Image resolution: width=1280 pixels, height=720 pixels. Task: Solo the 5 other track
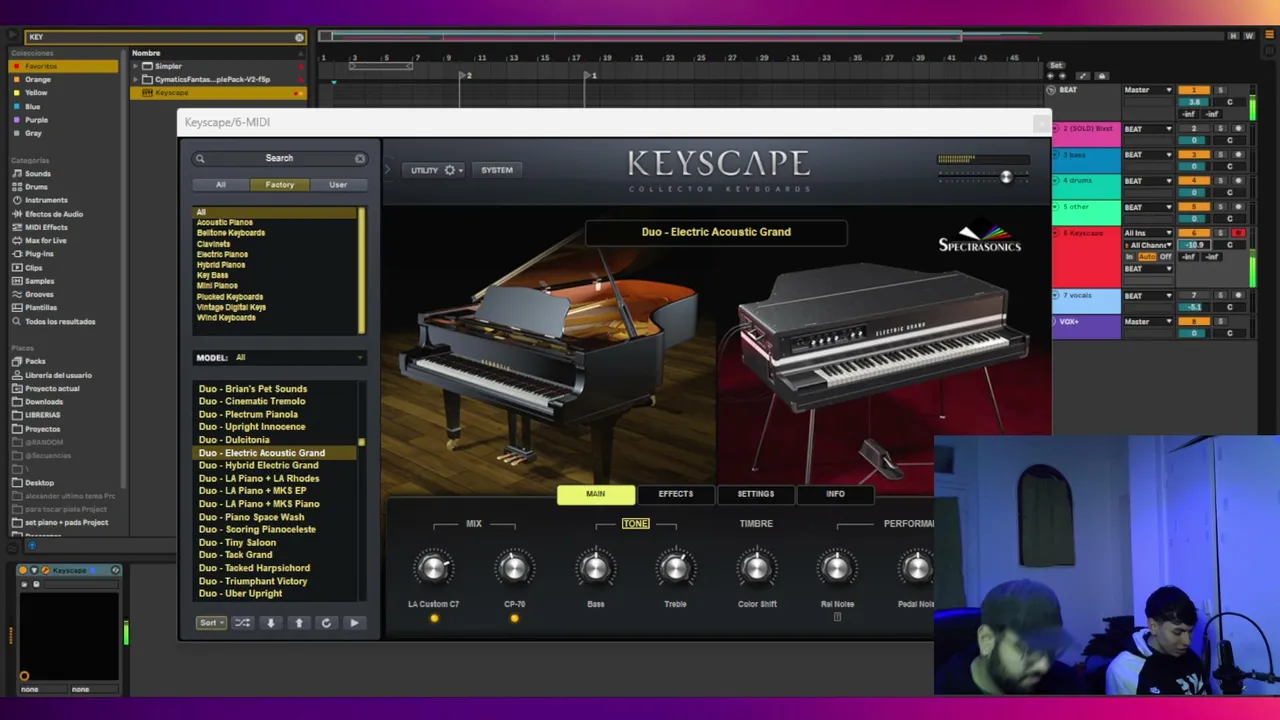click(x=1220, y=207)
